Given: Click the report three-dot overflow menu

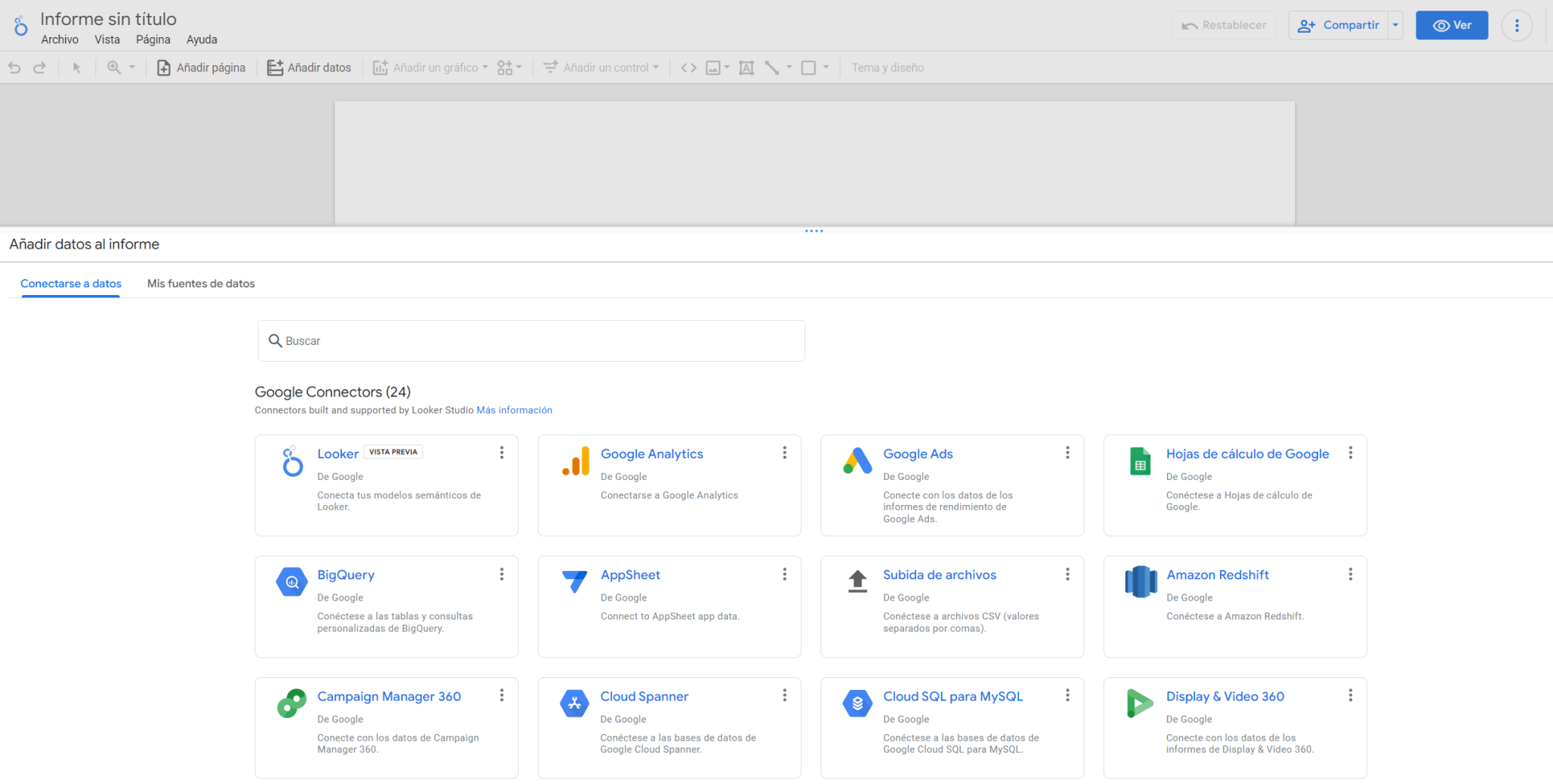Looking at the screenshot, I should click(x=1517, y=26).
